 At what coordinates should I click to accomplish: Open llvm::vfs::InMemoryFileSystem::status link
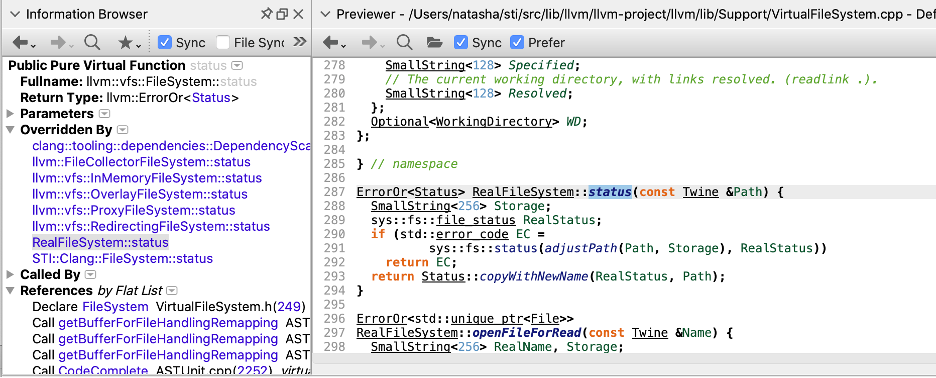click(x=147, y=179)
